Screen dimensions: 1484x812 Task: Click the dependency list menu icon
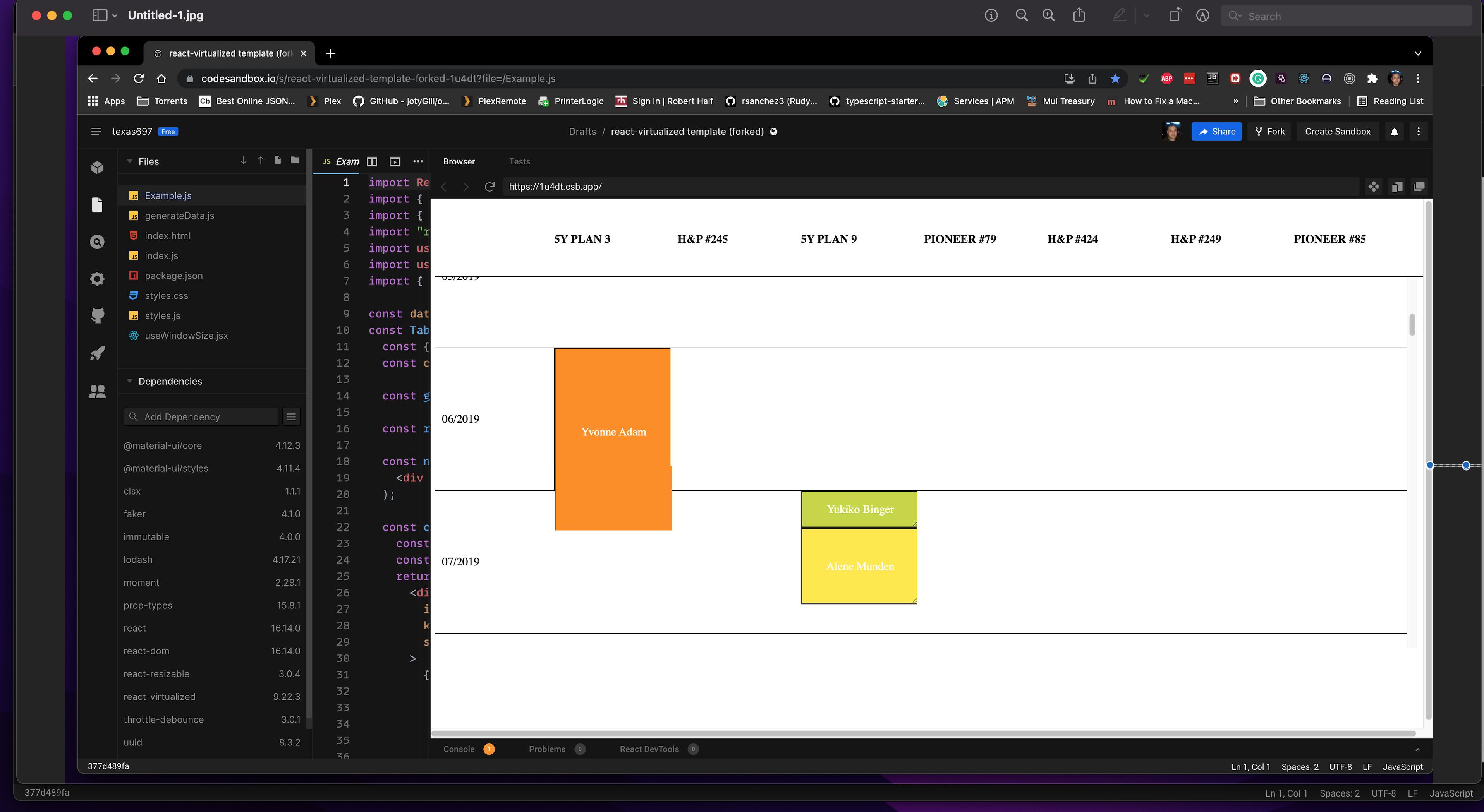coord(292,417)
